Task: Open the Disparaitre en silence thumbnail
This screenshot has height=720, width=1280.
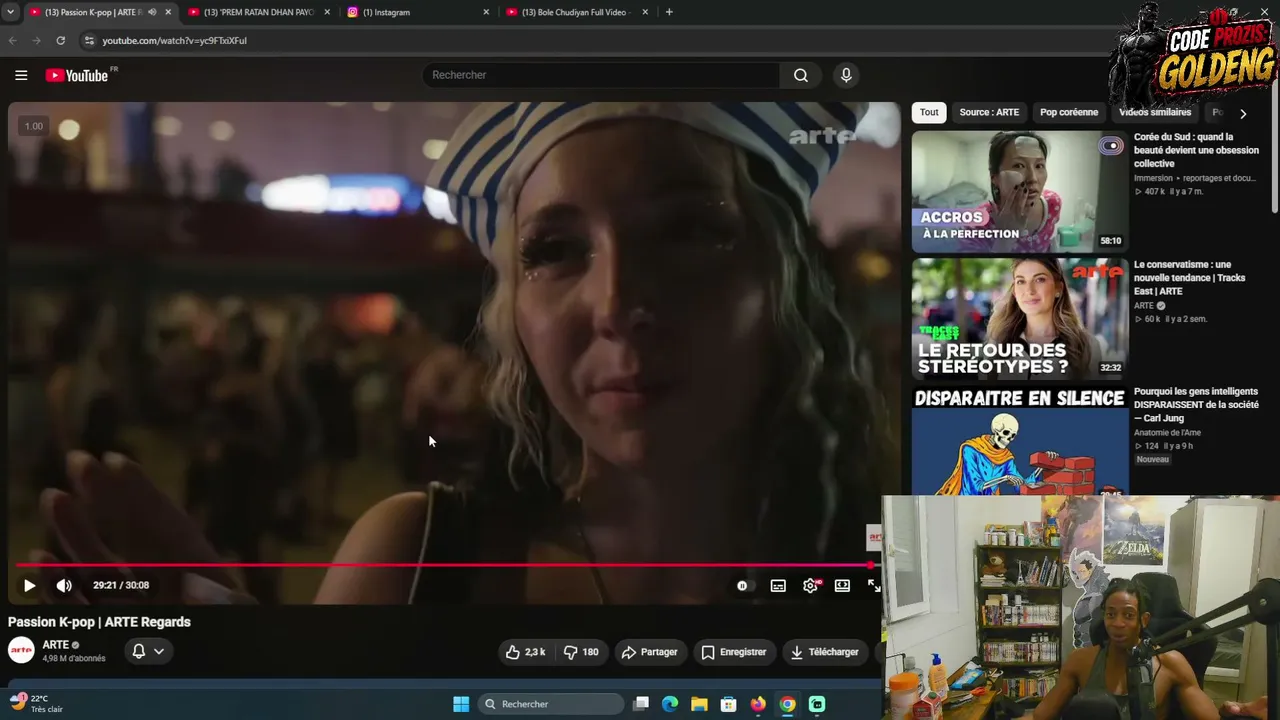Action: tap(1019, 441)
